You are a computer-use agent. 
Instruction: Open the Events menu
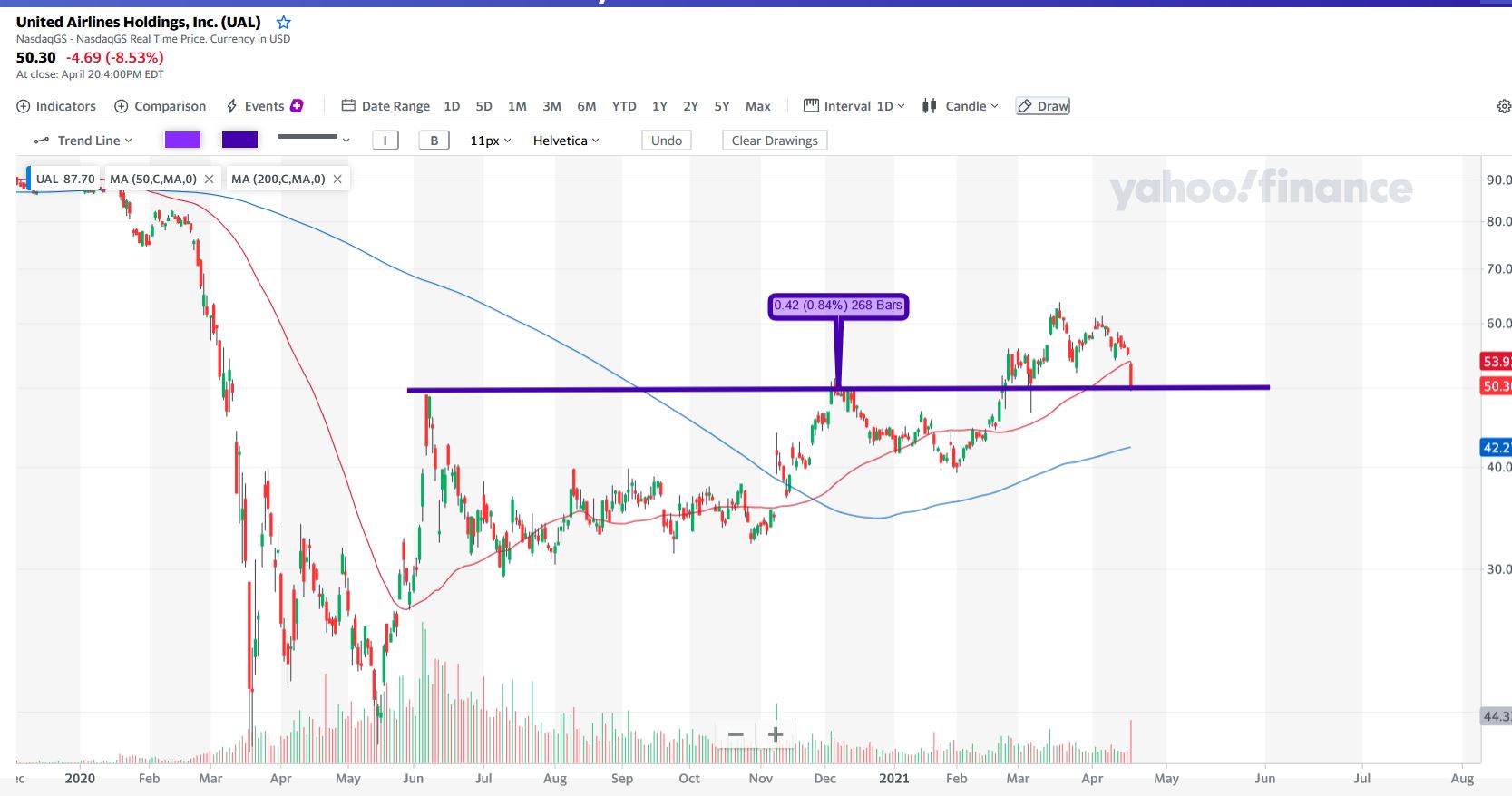(255, 106)
